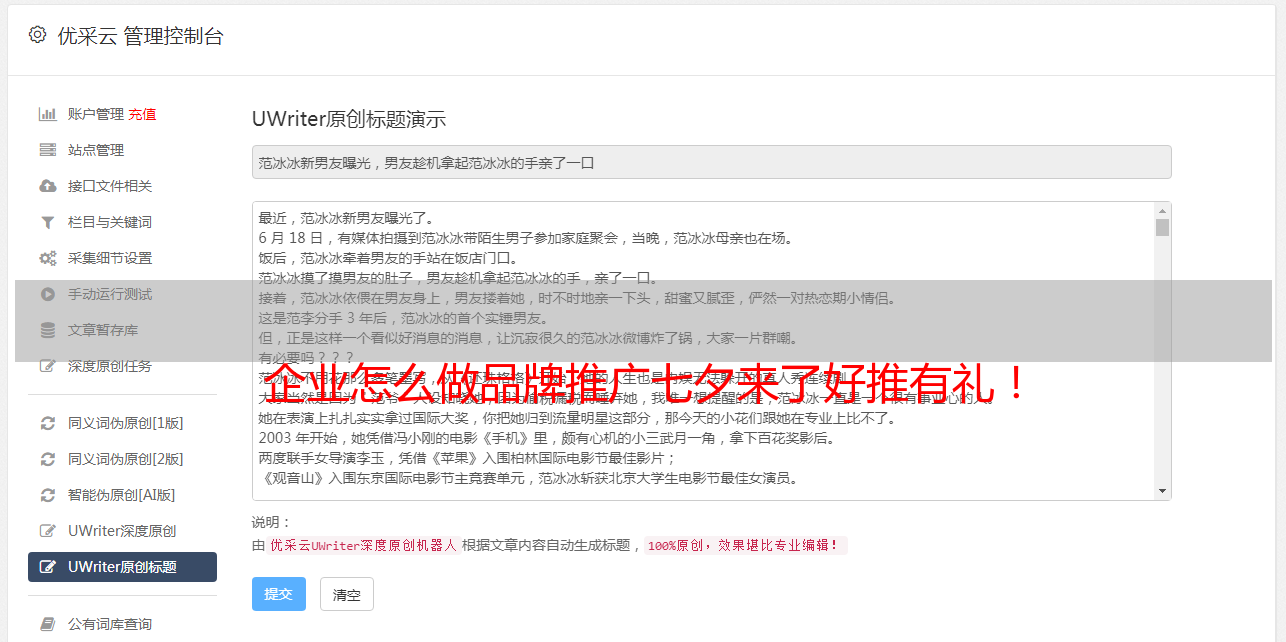Click the text area scrollbar down arrow

tap(1162, 490)
